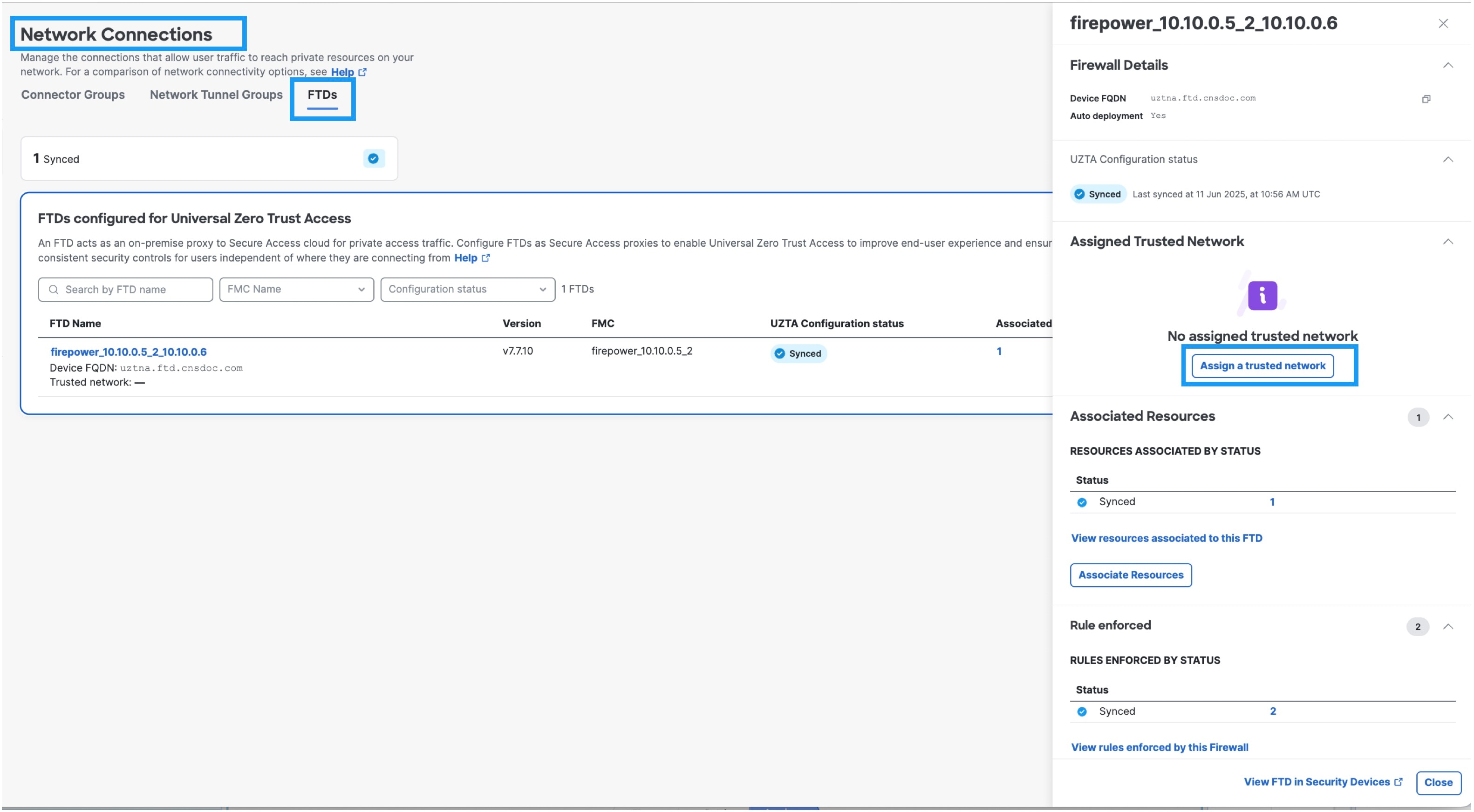Collapse the Assigned Trusted Network section
The image size is (1474, 812).
(1448, 242)
